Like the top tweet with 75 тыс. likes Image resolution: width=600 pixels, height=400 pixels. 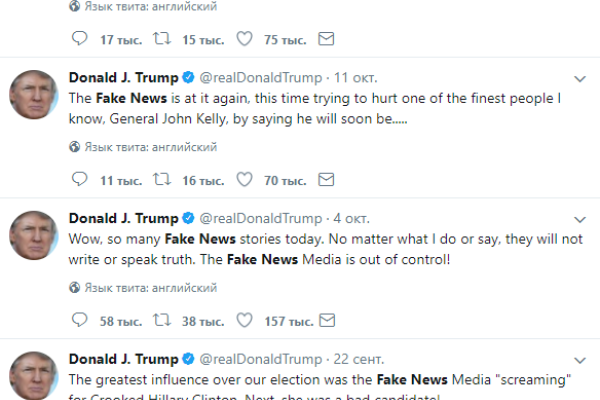click(x=243, y=40)
